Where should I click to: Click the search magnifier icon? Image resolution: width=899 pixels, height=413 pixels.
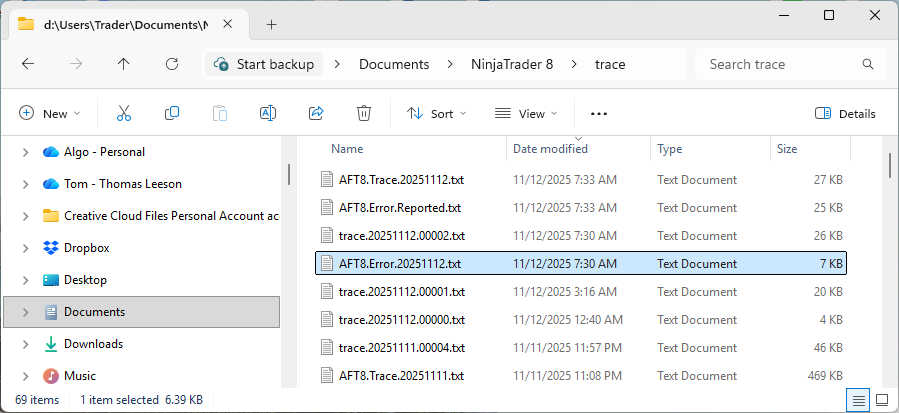867,64
